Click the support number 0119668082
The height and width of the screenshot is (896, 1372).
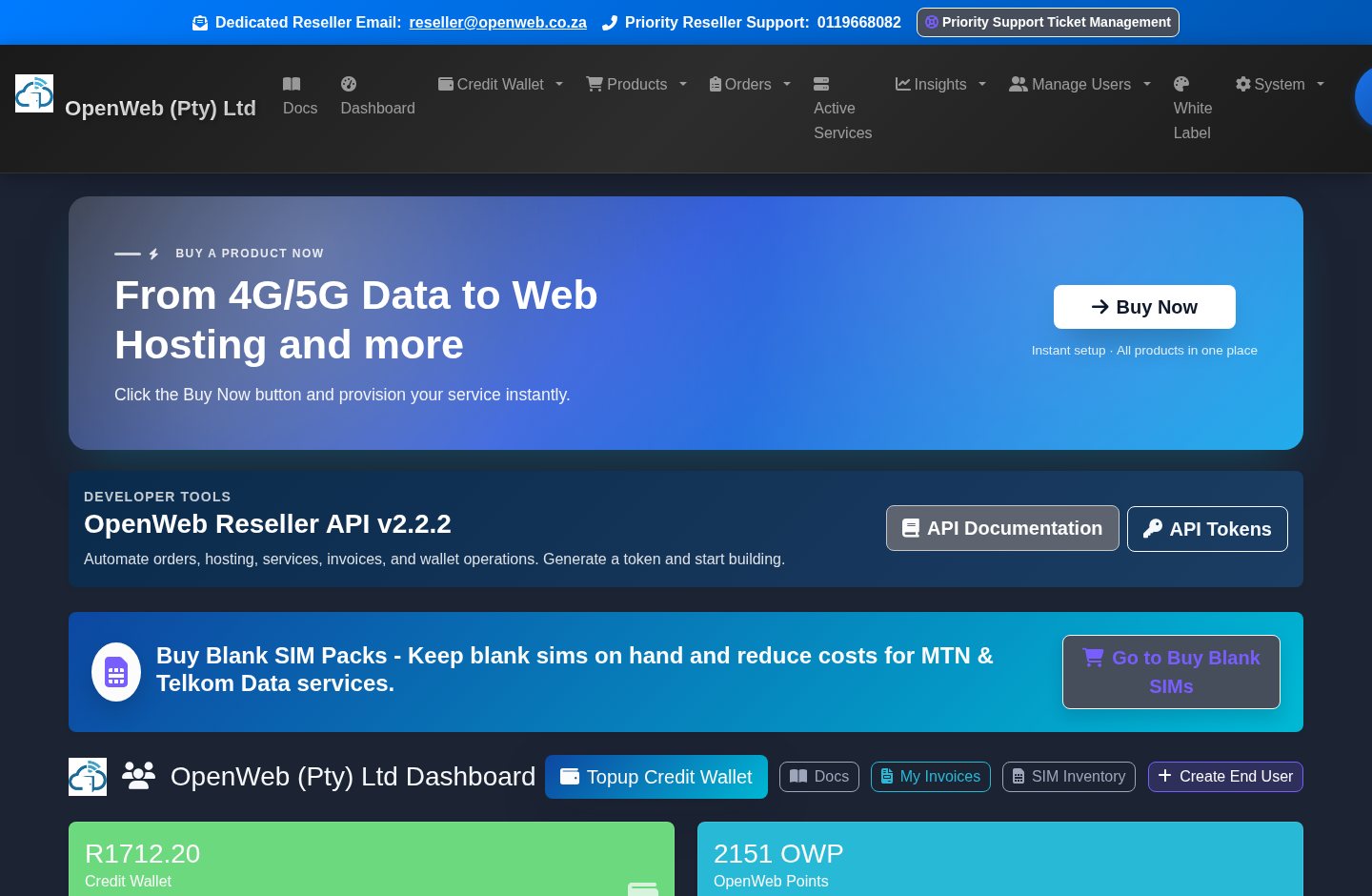tap(859, 22)
